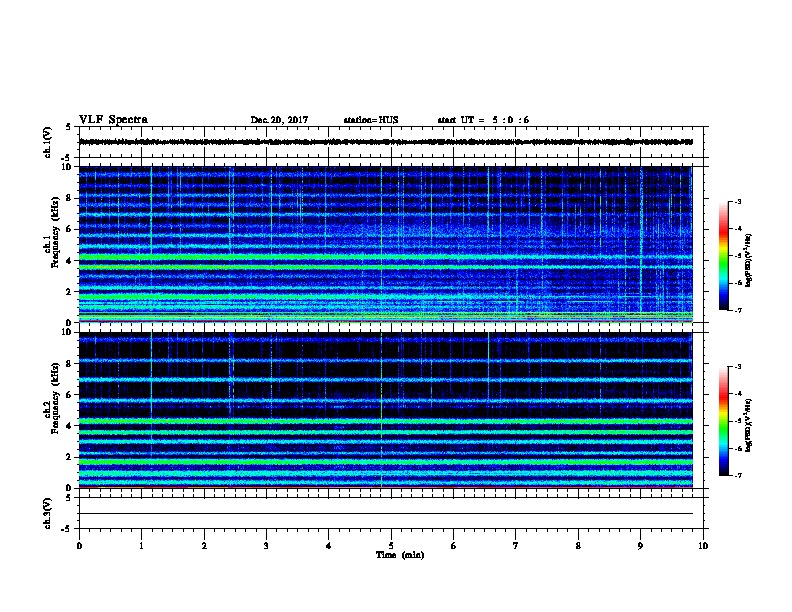Click the "ch.3(V)" axis label
Image resolution: width=792 pixels, height=612 pixels.
48,514
